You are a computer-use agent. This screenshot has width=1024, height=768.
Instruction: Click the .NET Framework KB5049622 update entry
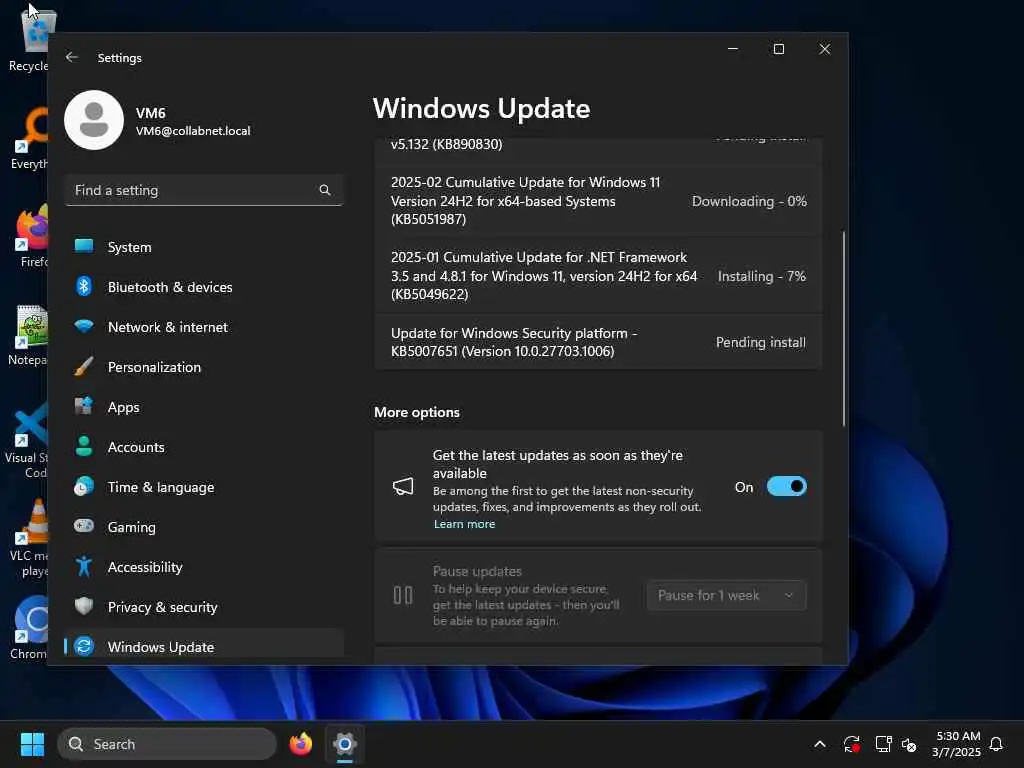click(598, 276)
